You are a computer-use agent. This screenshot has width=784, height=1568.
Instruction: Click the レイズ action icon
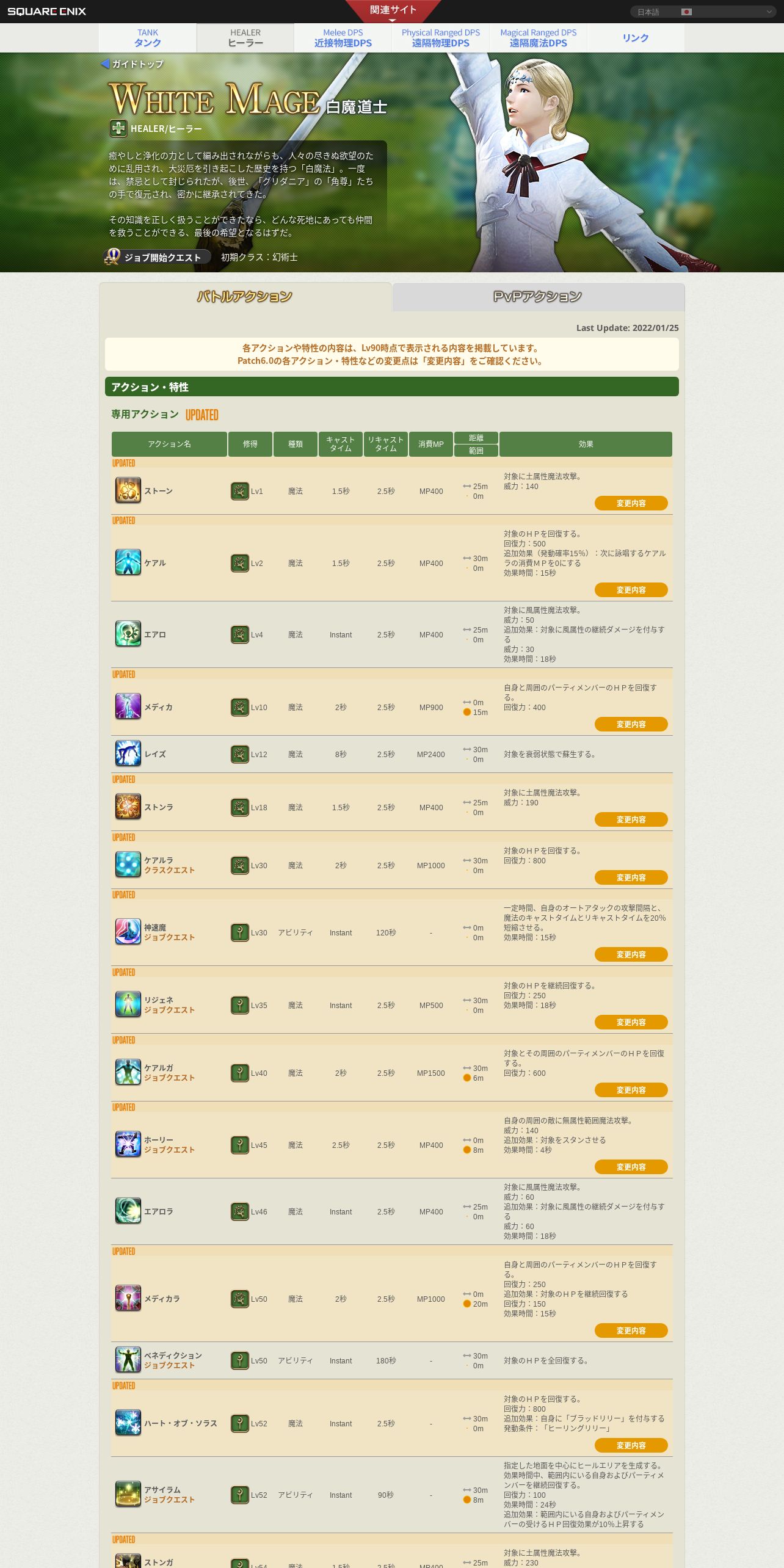128,754
